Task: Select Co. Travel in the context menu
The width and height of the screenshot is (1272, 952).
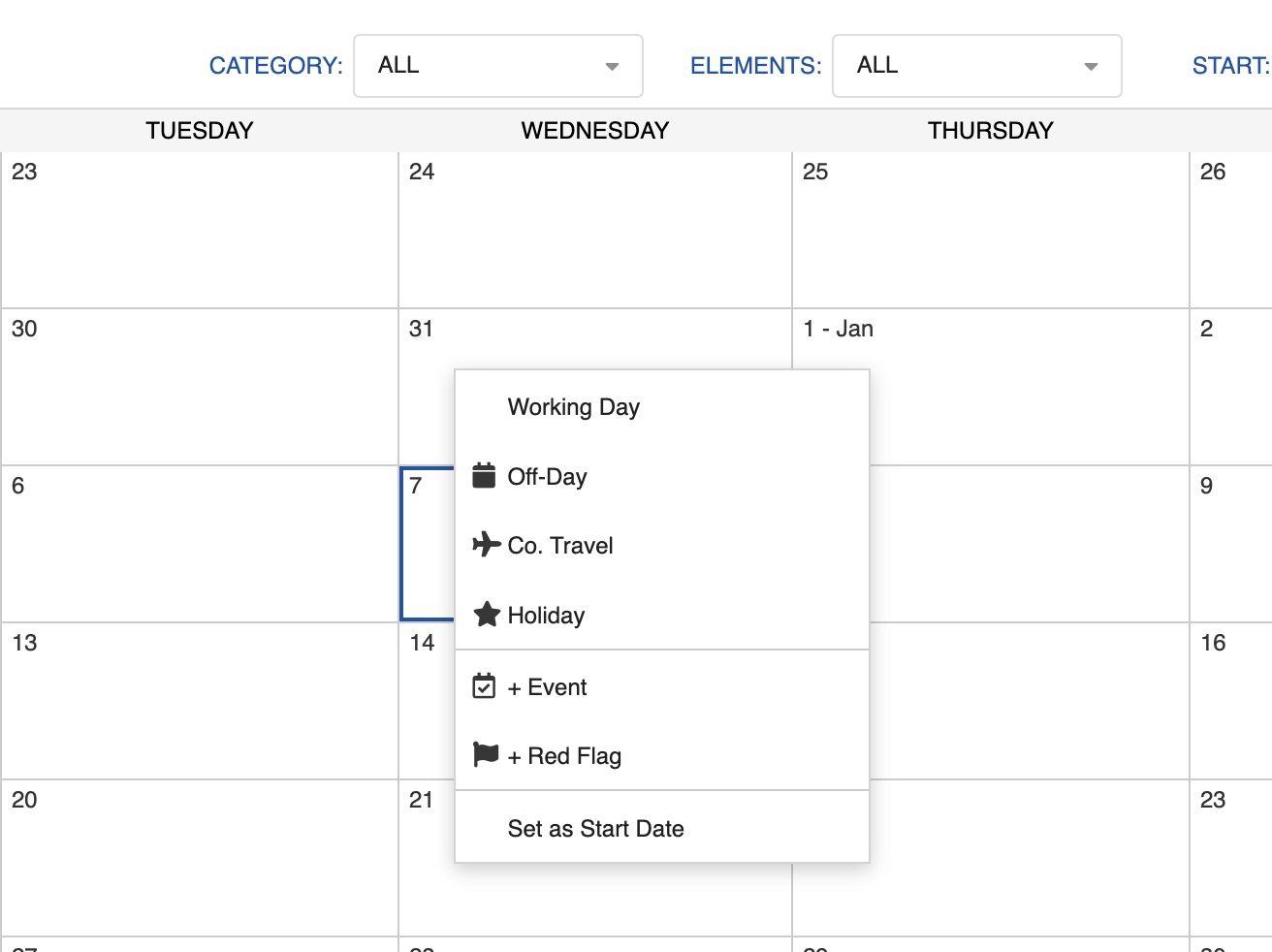Action: 560,545
